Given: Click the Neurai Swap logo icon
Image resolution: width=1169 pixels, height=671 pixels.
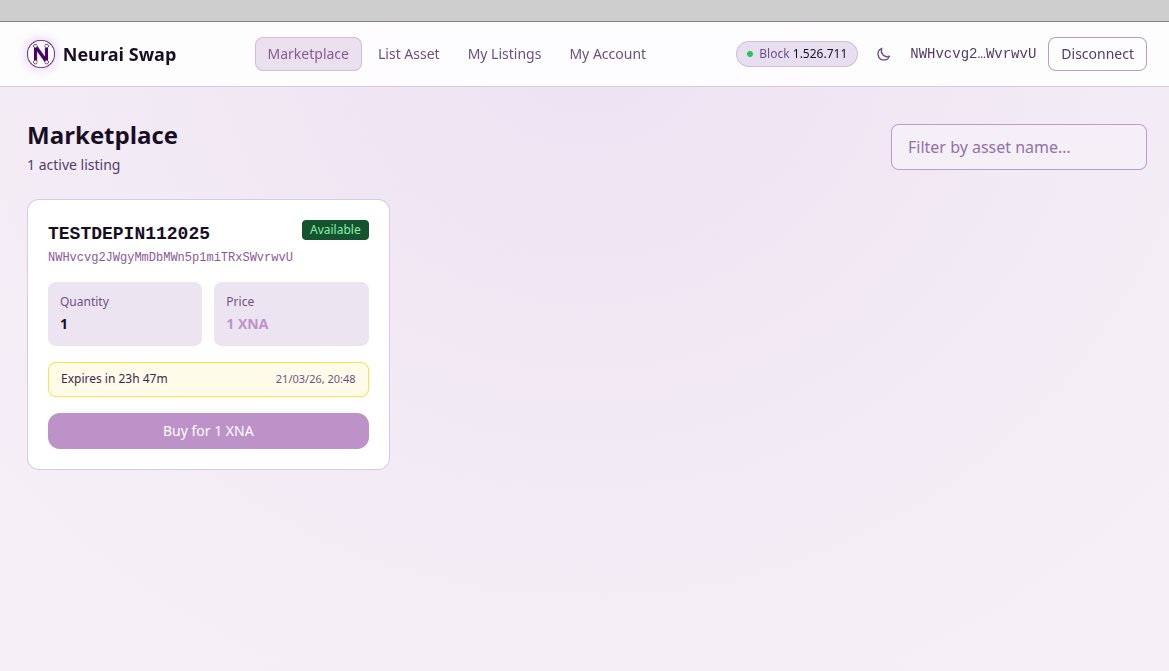Looking at the screenshot, I should 41,54.
